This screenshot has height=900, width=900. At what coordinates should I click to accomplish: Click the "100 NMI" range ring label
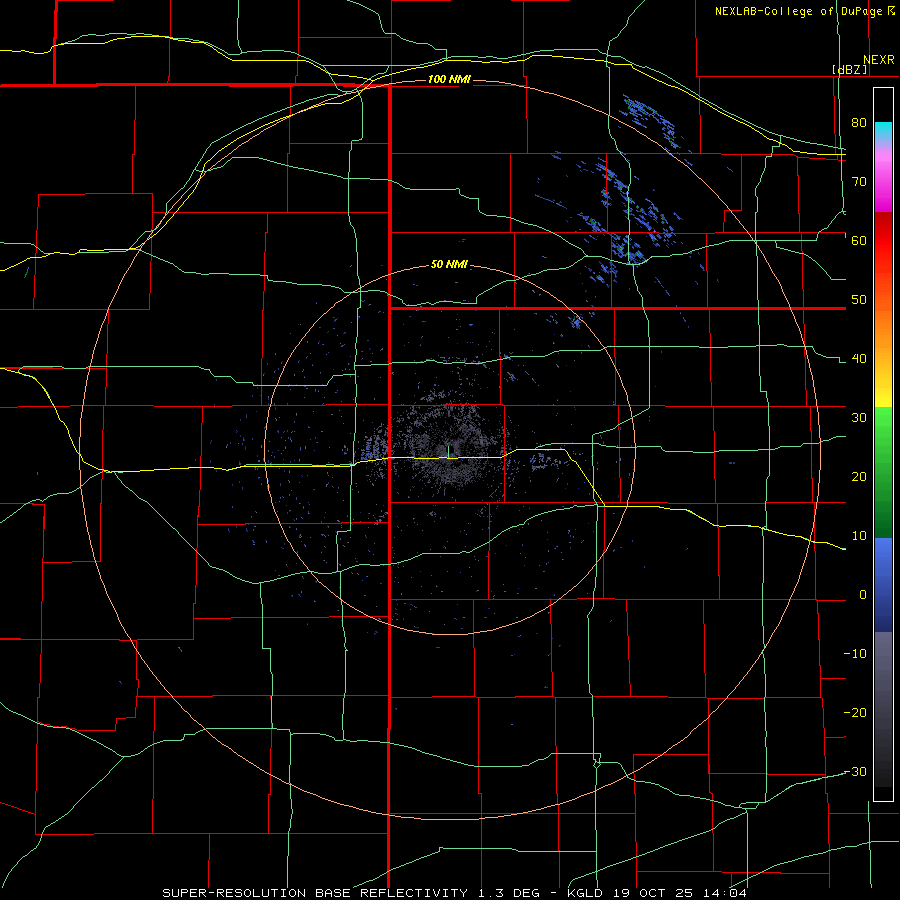tap(449, 79)
